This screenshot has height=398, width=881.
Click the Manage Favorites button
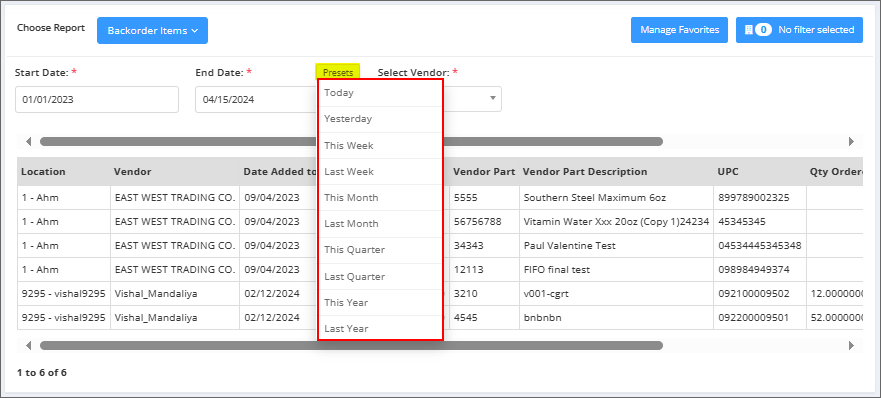click(679, 30)
